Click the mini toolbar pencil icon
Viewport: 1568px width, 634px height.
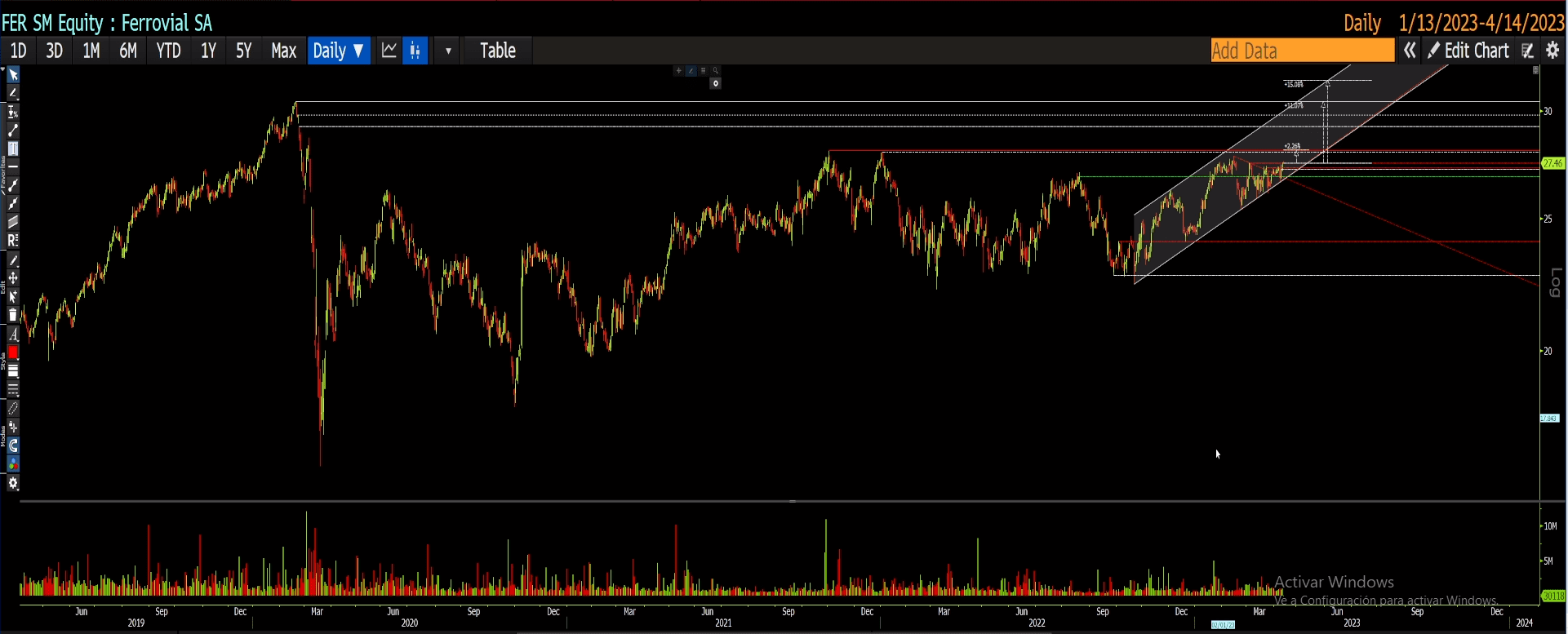(x=691, y=71)
